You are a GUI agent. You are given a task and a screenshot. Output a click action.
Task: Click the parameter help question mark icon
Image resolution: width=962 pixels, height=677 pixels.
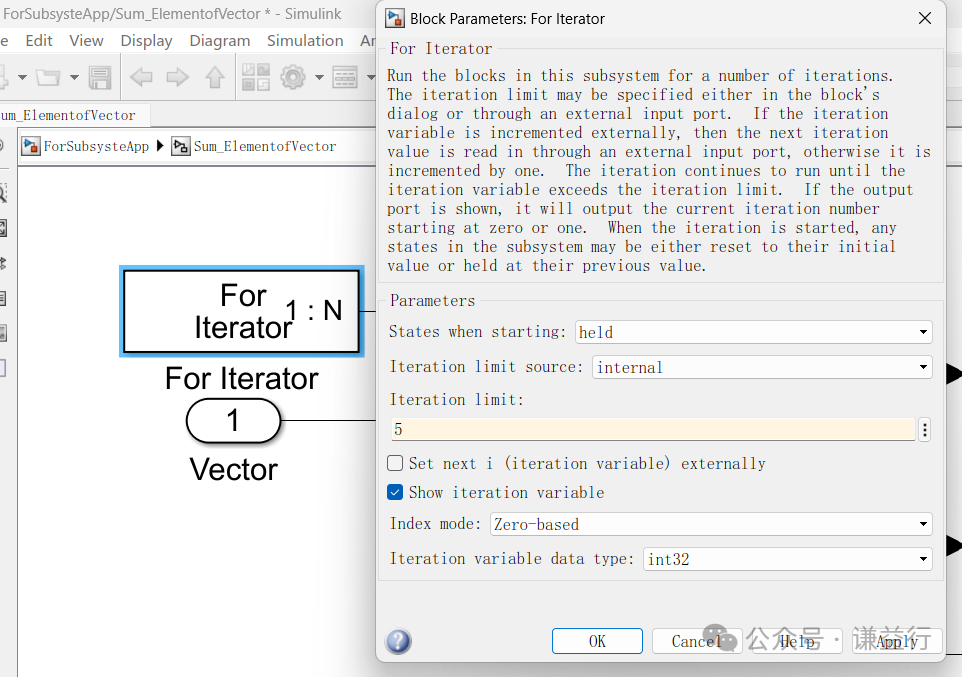click(x=397, y=641)
